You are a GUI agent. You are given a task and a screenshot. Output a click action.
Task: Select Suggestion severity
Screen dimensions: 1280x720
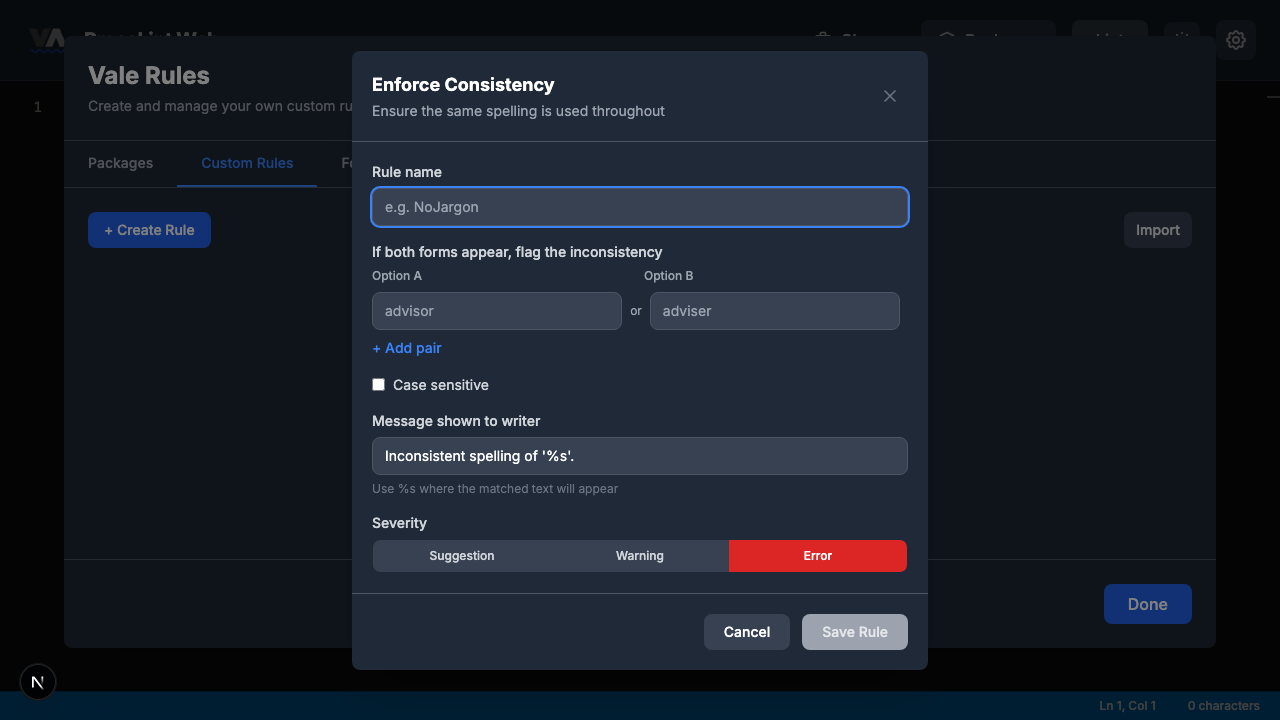point(461,555)
